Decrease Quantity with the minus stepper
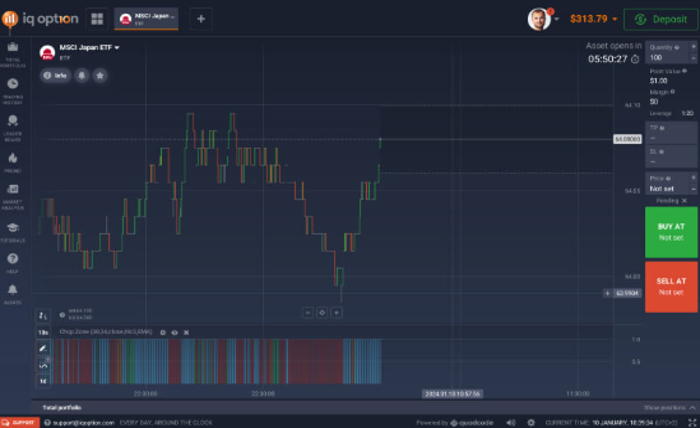The height and width of the screenshot is (428, 700). click(693, 58)
